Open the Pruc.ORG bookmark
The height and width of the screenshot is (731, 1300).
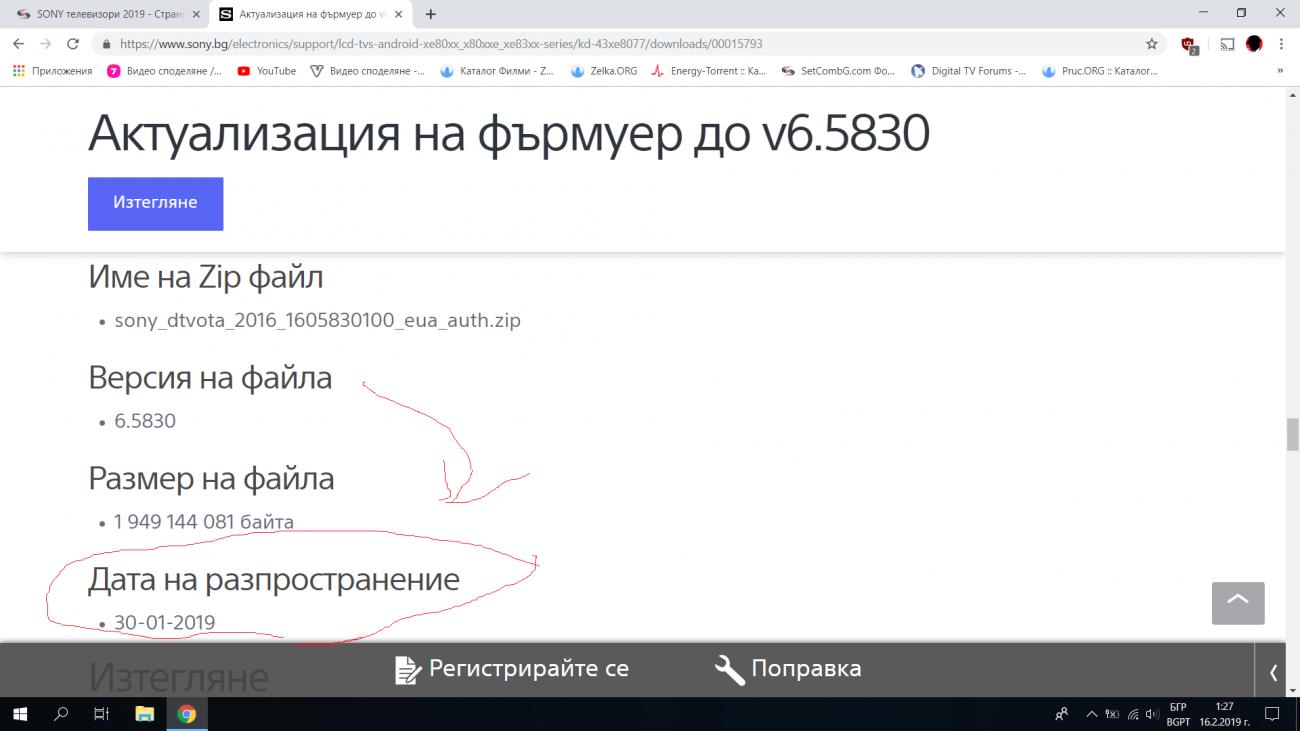click(x=1100, y=71)
